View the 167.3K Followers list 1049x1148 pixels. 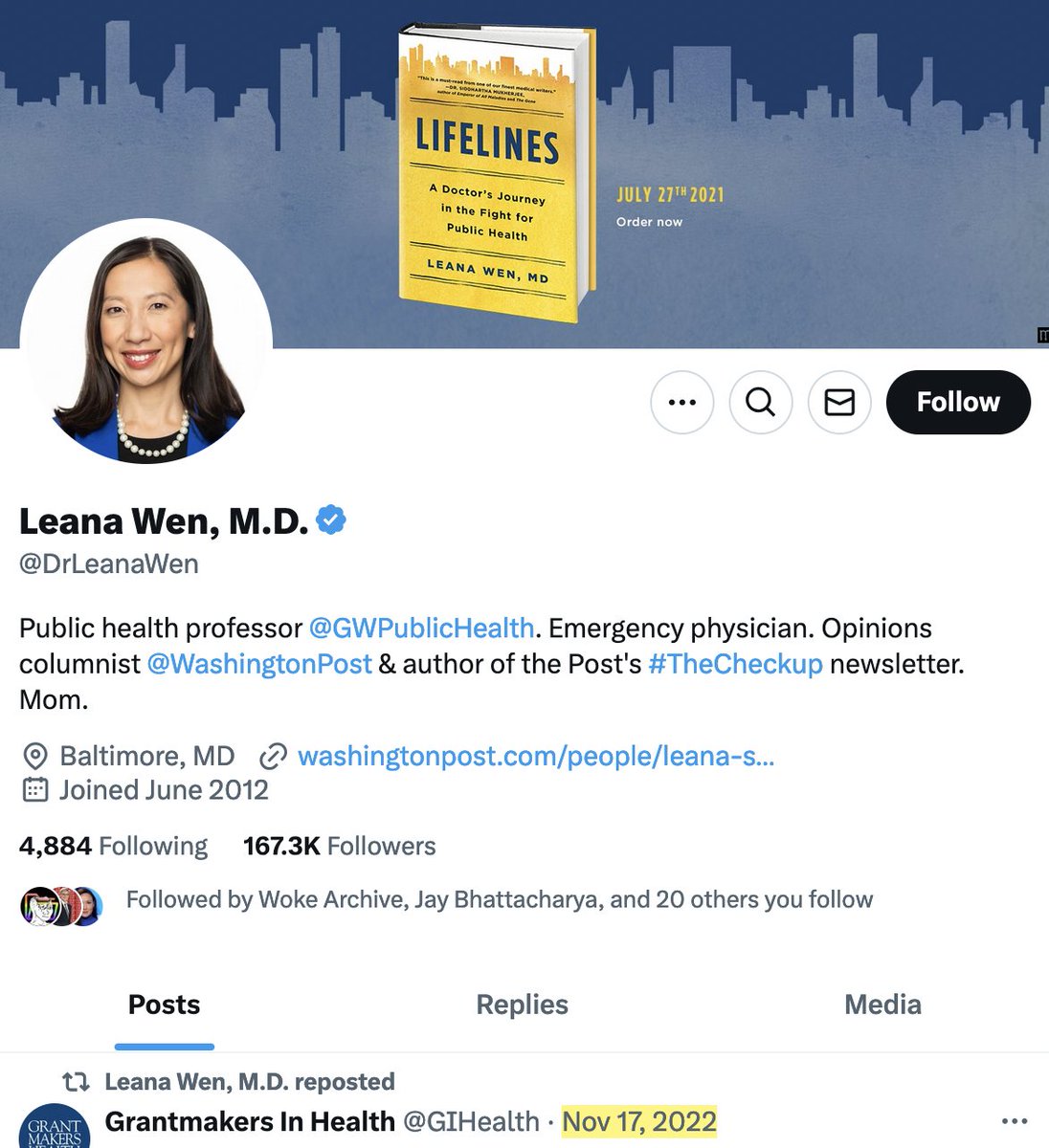(x=339, y=846)
